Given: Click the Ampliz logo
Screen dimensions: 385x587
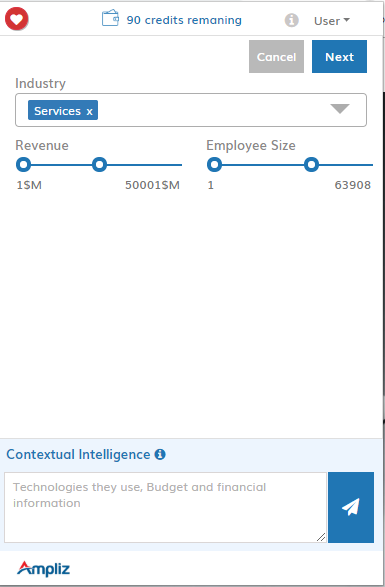Looking at the screenshot, I should [x=43, y=569].
